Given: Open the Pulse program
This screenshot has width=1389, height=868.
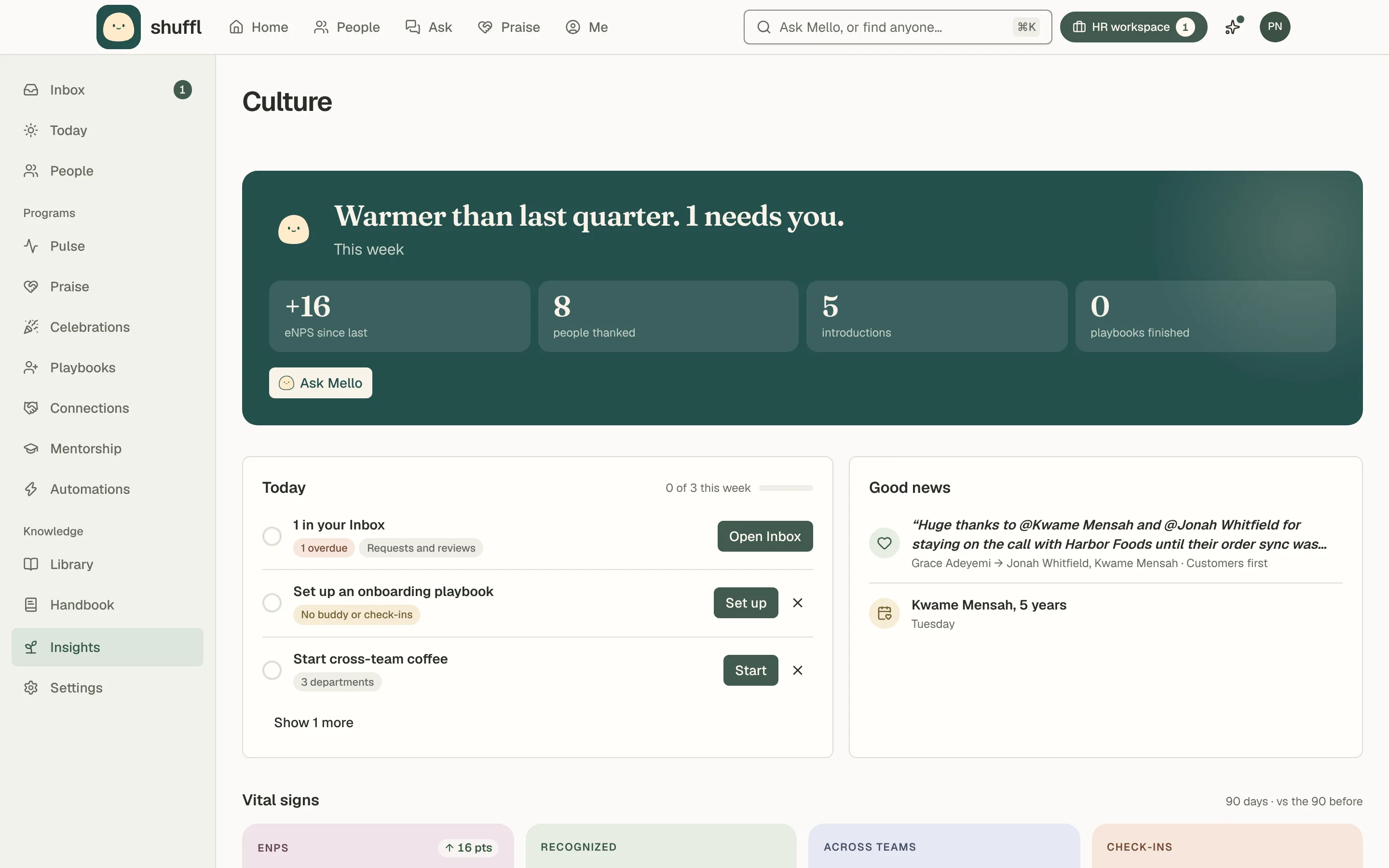Looking at the screenshot, I should tap(108, 246).
